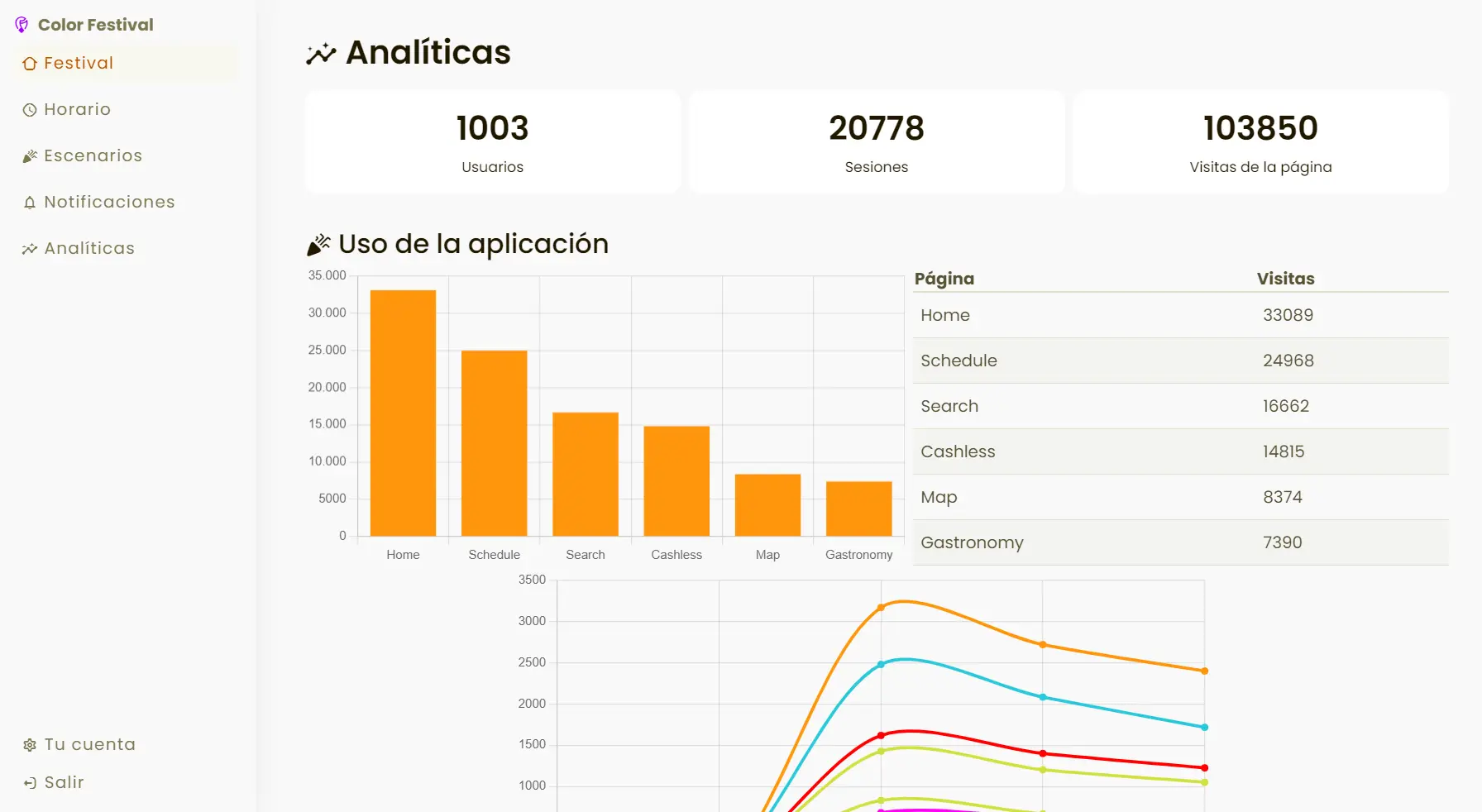This screenshot has width=1482, height=812.
Task: Click the Color Festival logo icon
Action: (x=21, y=24)
